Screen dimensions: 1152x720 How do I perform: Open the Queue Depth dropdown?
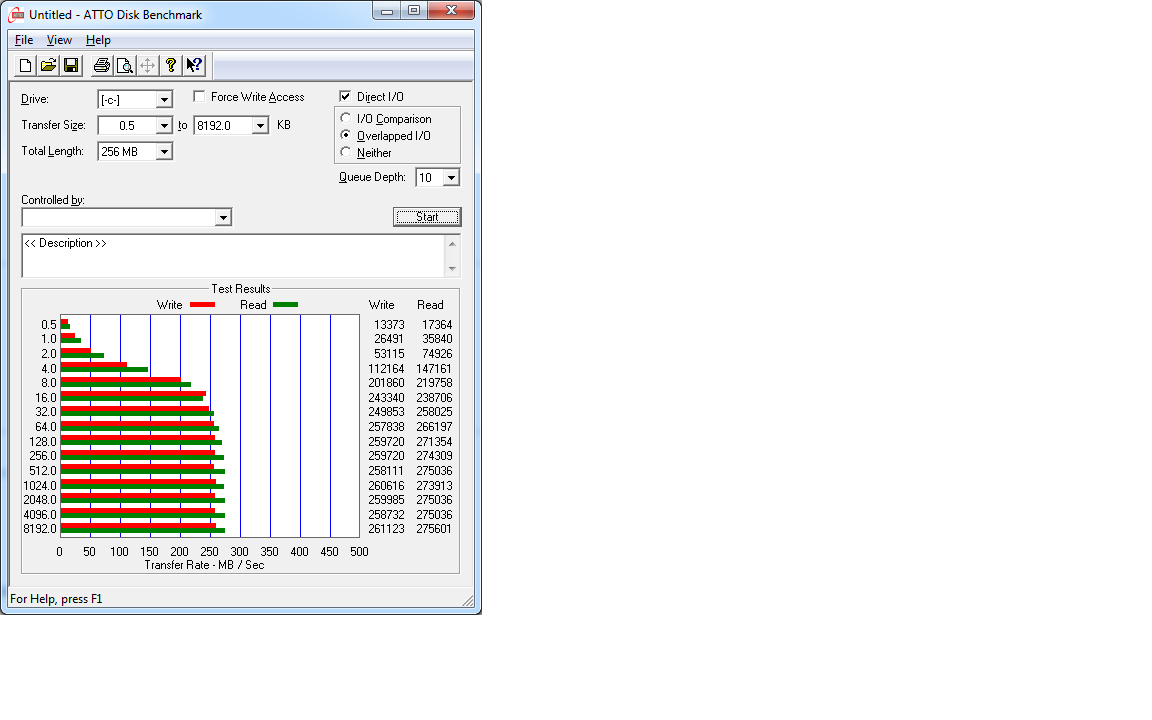click(x=451, y=177)
